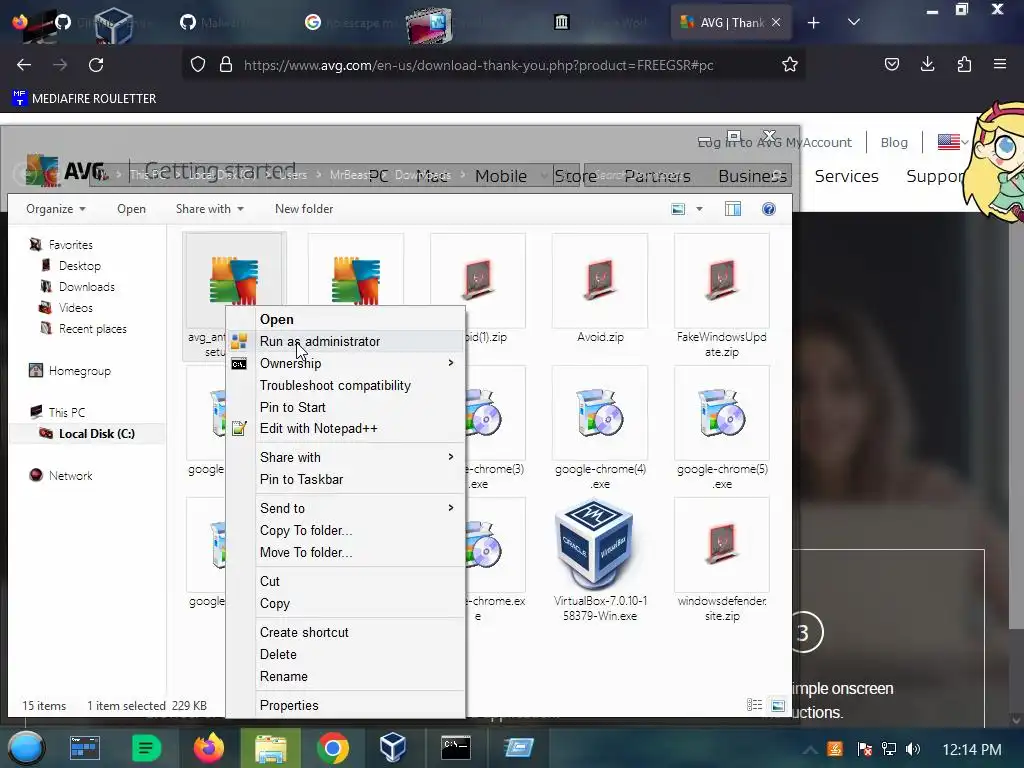1024x768 pixels.
Task: Open the Blog link on AVG site
Action: (x=894, y=142)
